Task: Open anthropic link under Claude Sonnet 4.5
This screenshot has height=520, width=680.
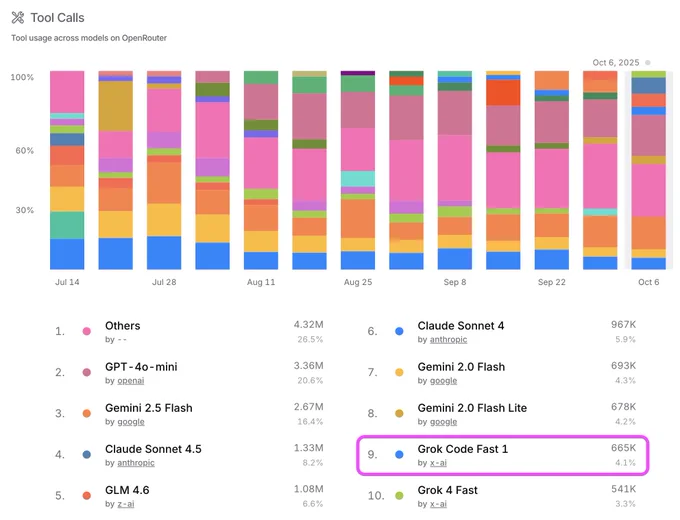Action: [x=136, y=463]
